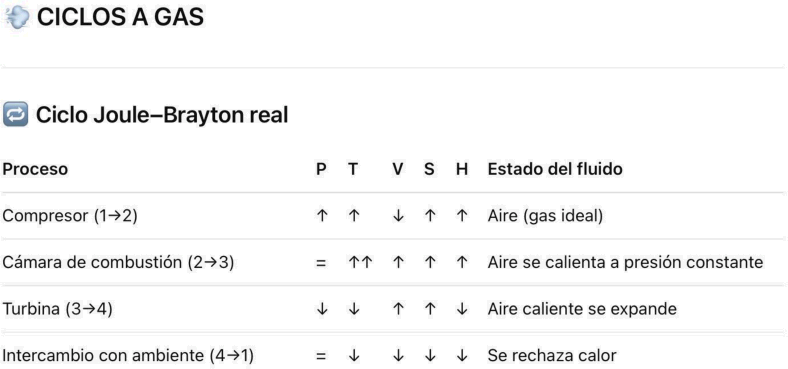Click the repeat-arrows emoji before Ciclo Joule–Brayton
Image resolution: width=788 pixels, height=369 pixels.
tap(16, 115)
